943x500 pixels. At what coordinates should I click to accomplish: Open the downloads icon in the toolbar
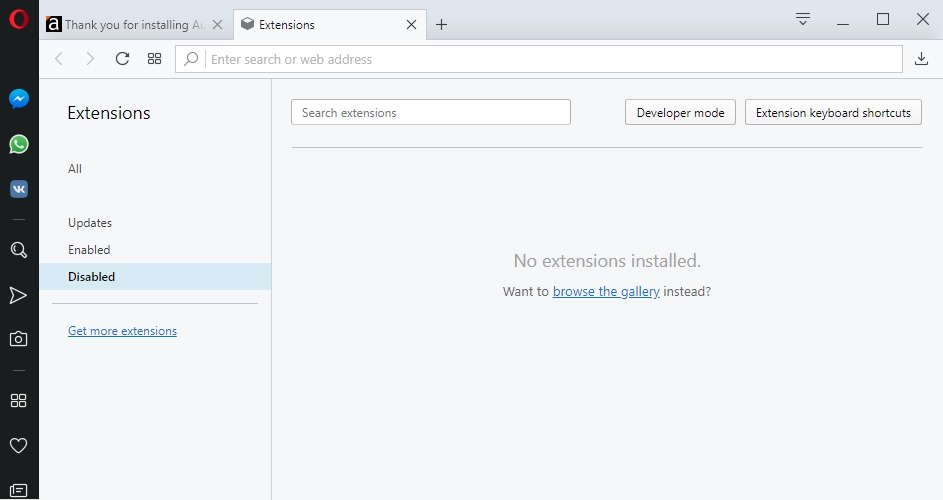click(921, 59)
